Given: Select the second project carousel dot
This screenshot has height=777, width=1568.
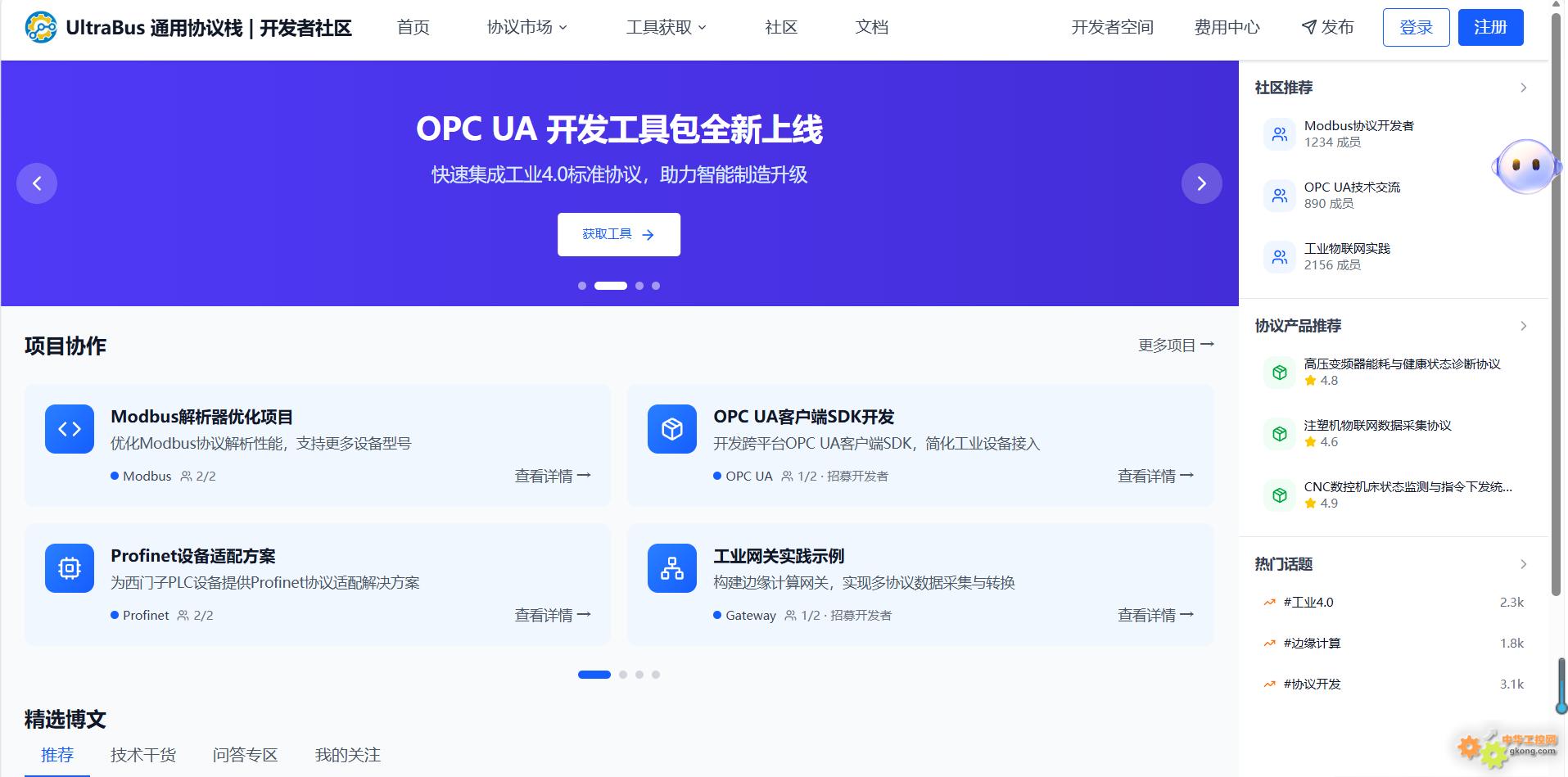Looking at the screenshot, I should click(x=623, y=675).
